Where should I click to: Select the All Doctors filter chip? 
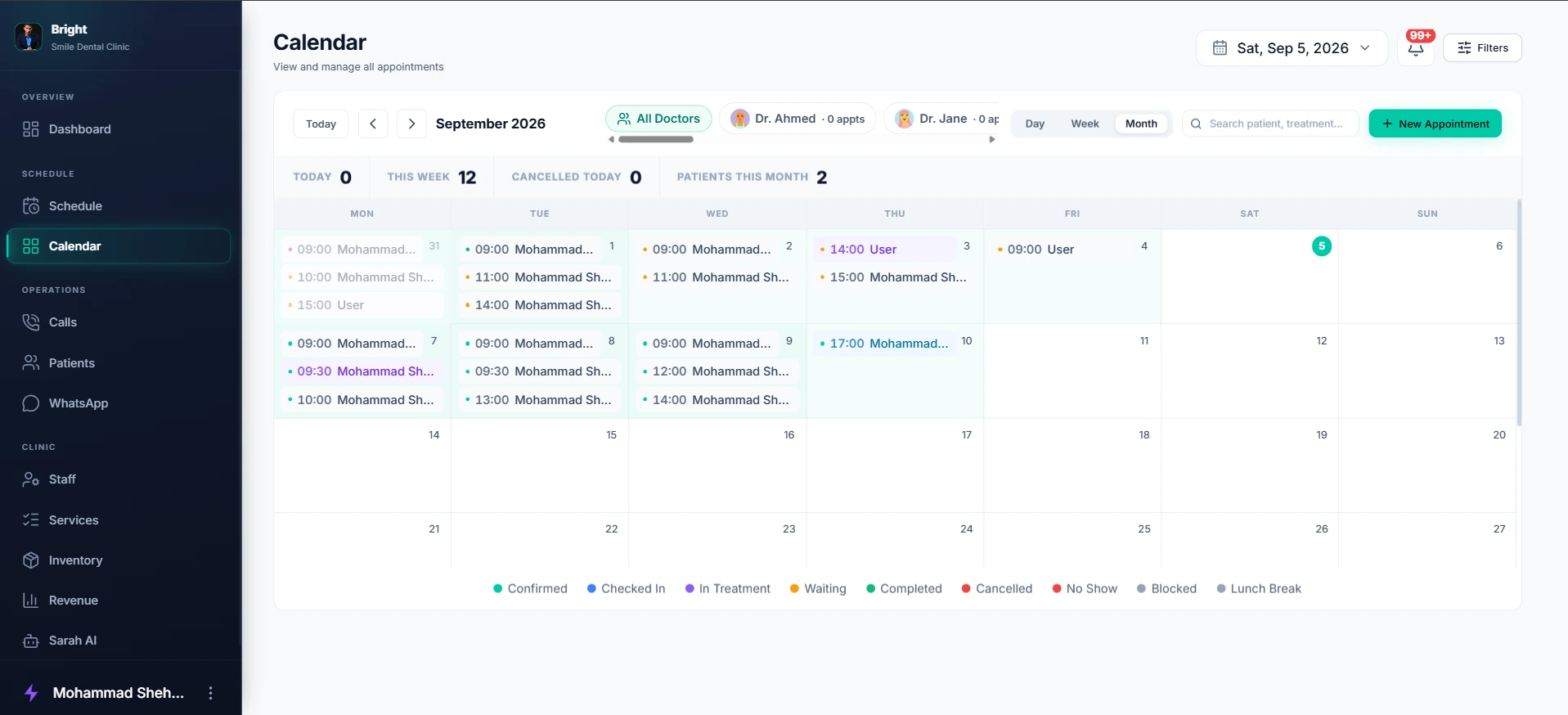pyautogui.click(x=658, y=119)
